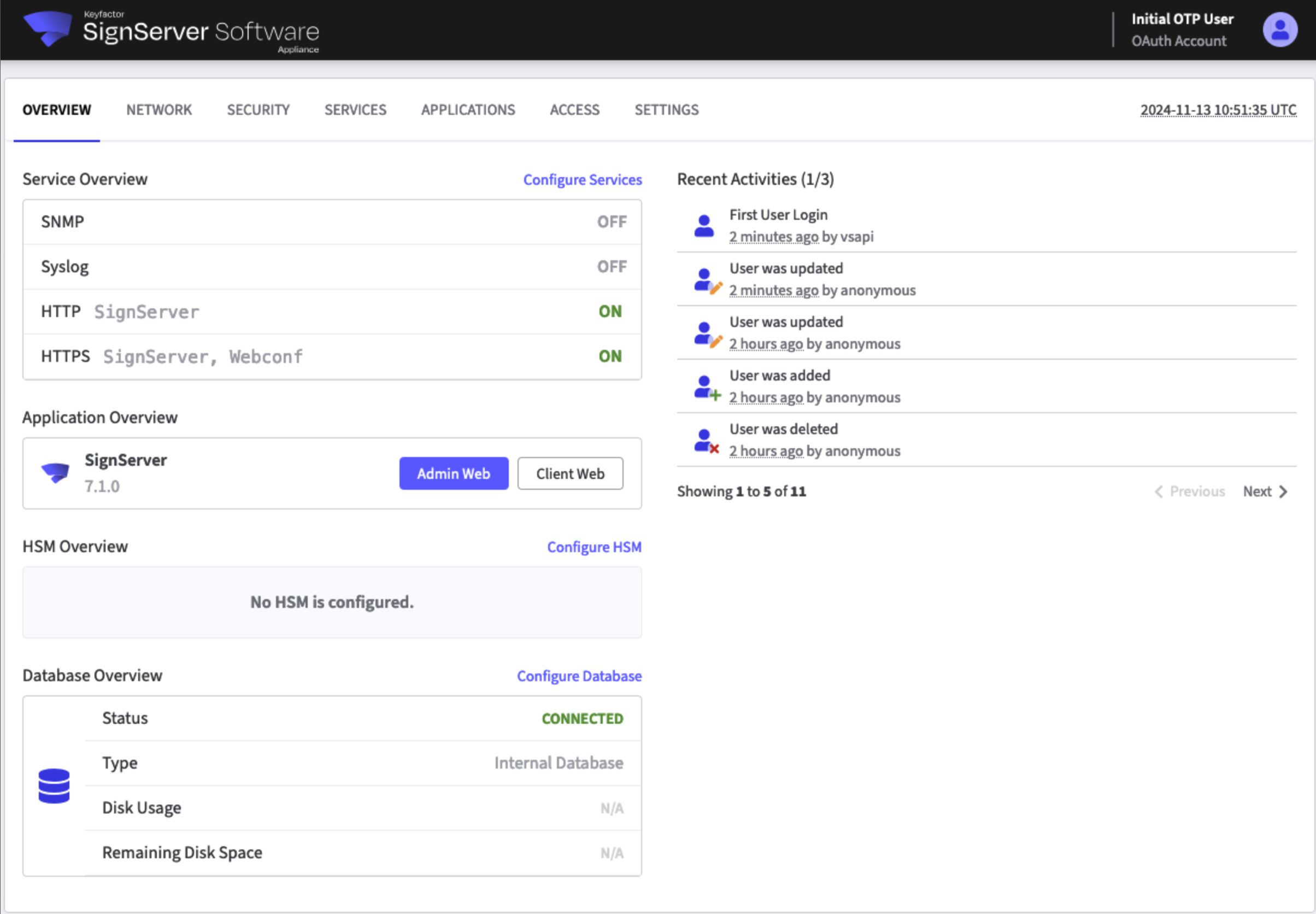Click the Keyfactor SignServer logo icon
The image size is (1316, 914).
(48, 28)
